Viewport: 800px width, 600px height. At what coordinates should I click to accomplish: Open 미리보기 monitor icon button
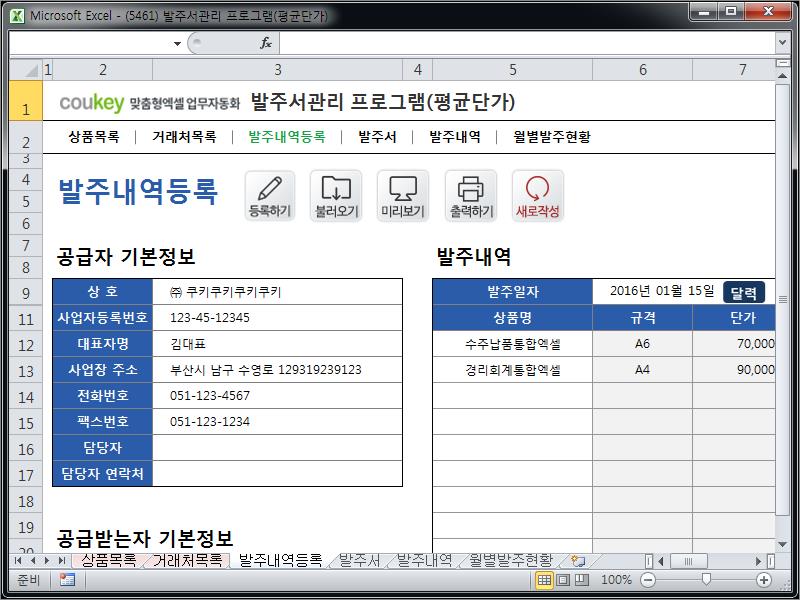pyautogui.click(x=403, y=196)
